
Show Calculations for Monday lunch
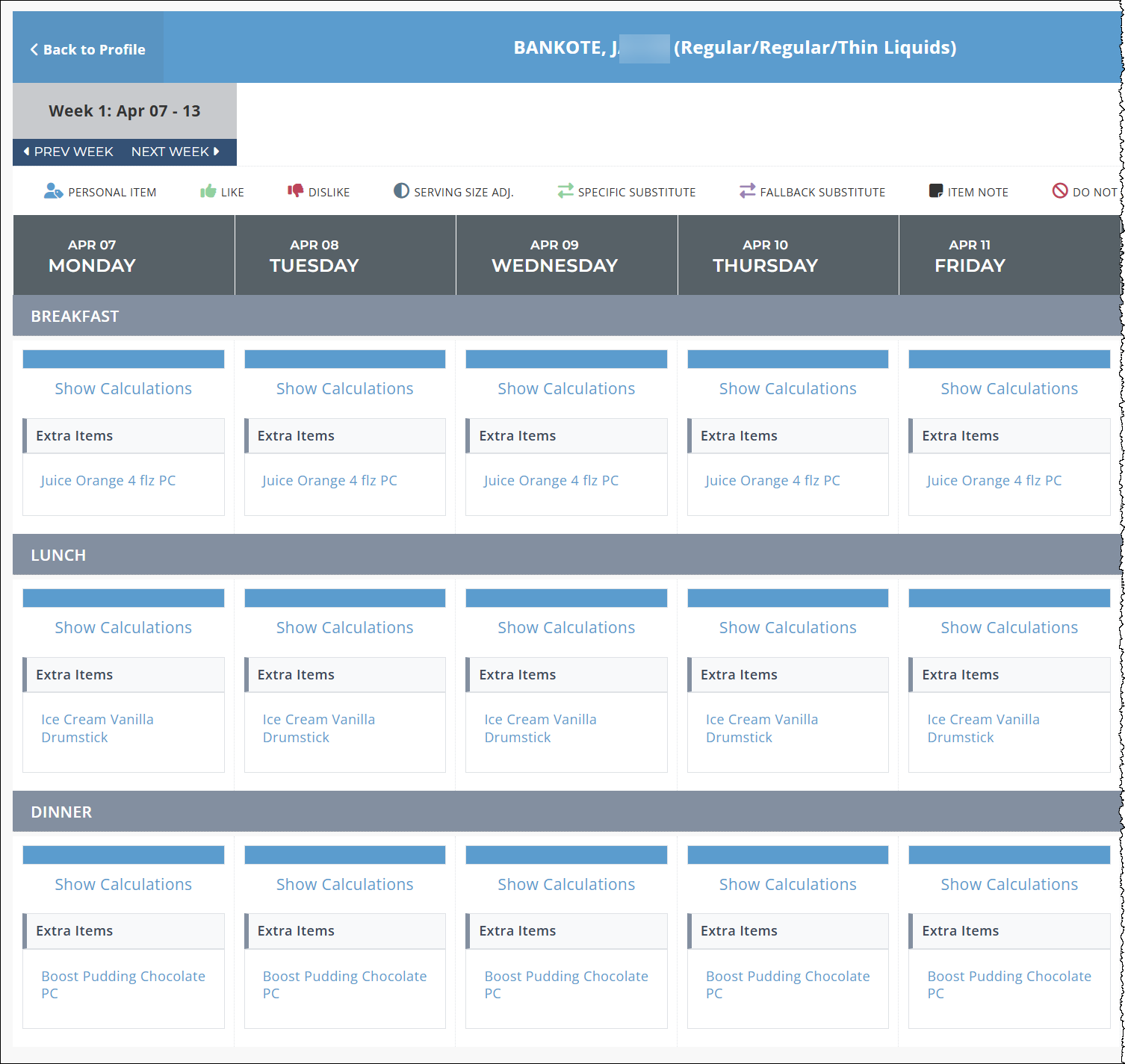tap(123, 628)
